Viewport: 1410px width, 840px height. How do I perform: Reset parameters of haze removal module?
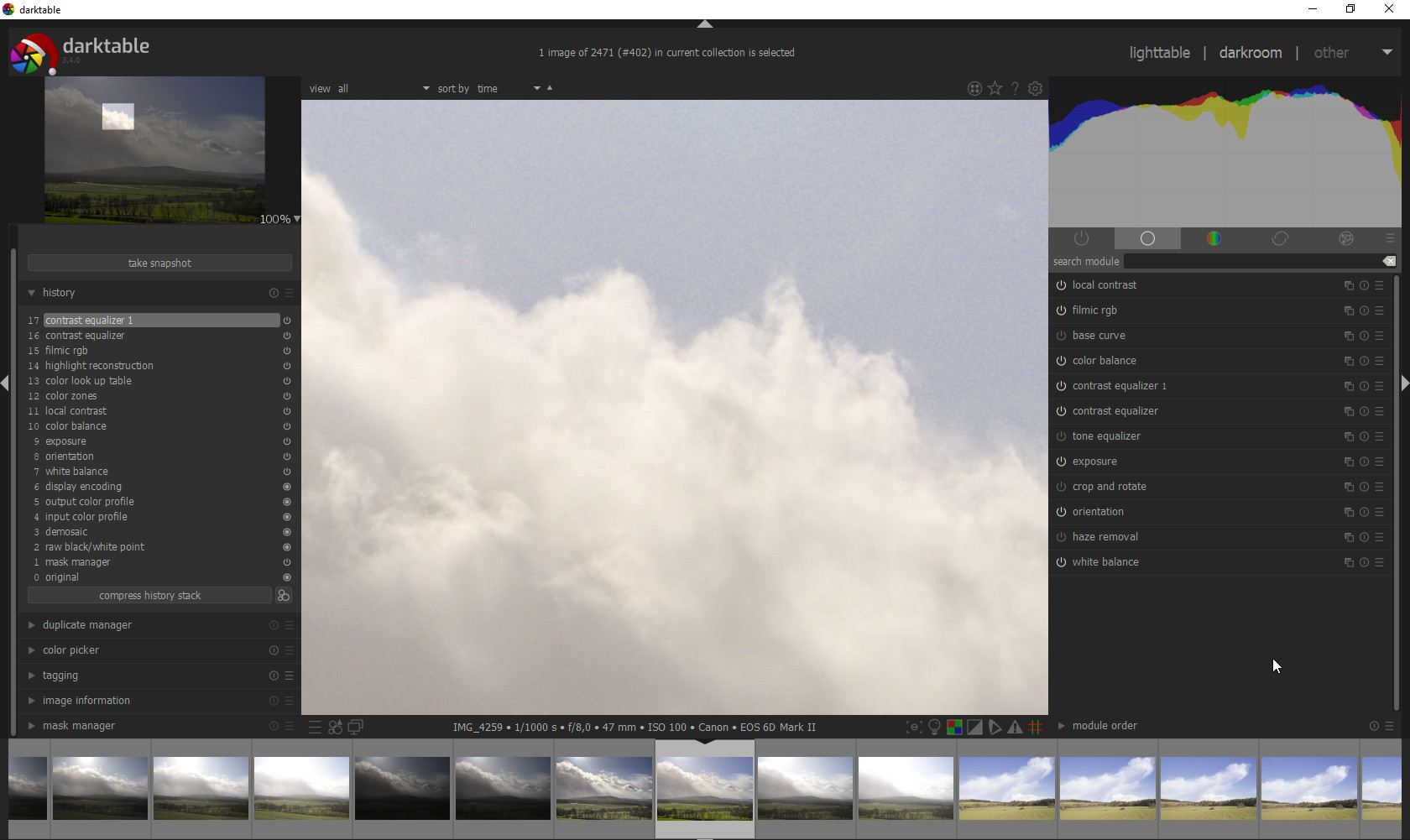click(x=1364, y=537)
